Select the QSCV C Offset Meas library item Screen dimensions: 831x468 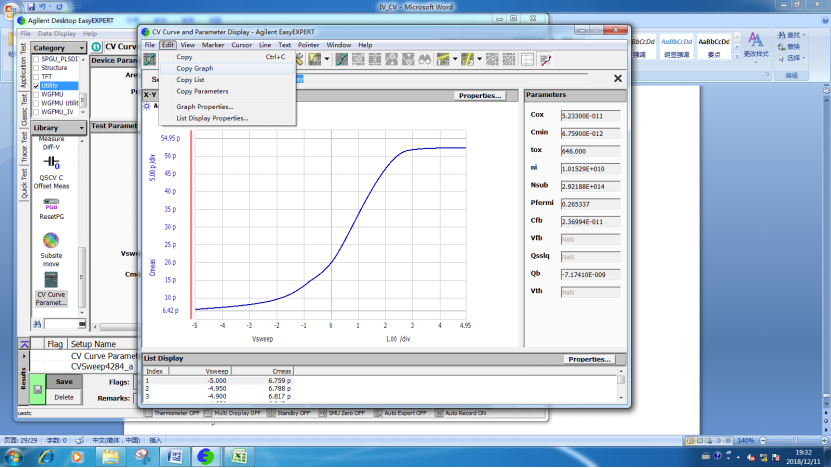[x=51, y=173]
